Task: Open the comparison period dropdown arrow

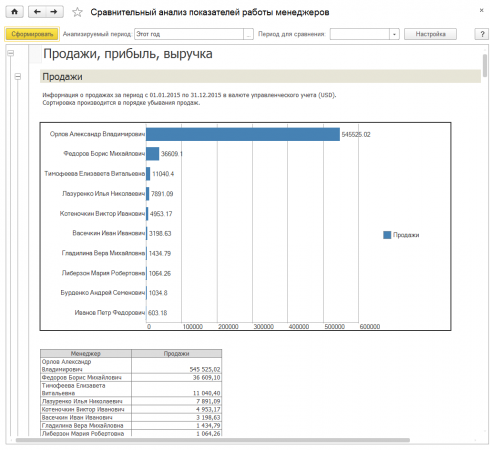Action: click(394, 34)
